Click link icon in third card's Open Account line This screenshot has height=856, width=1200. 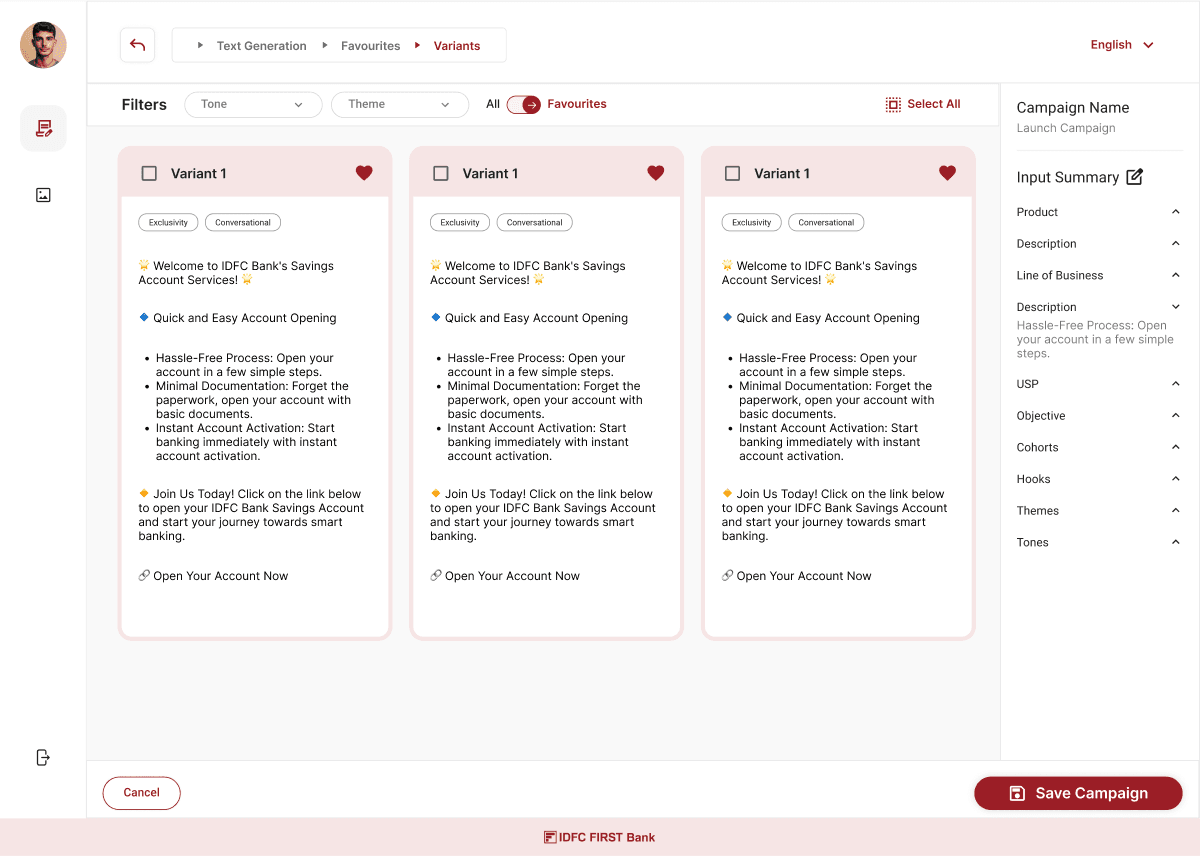point(728,576)
